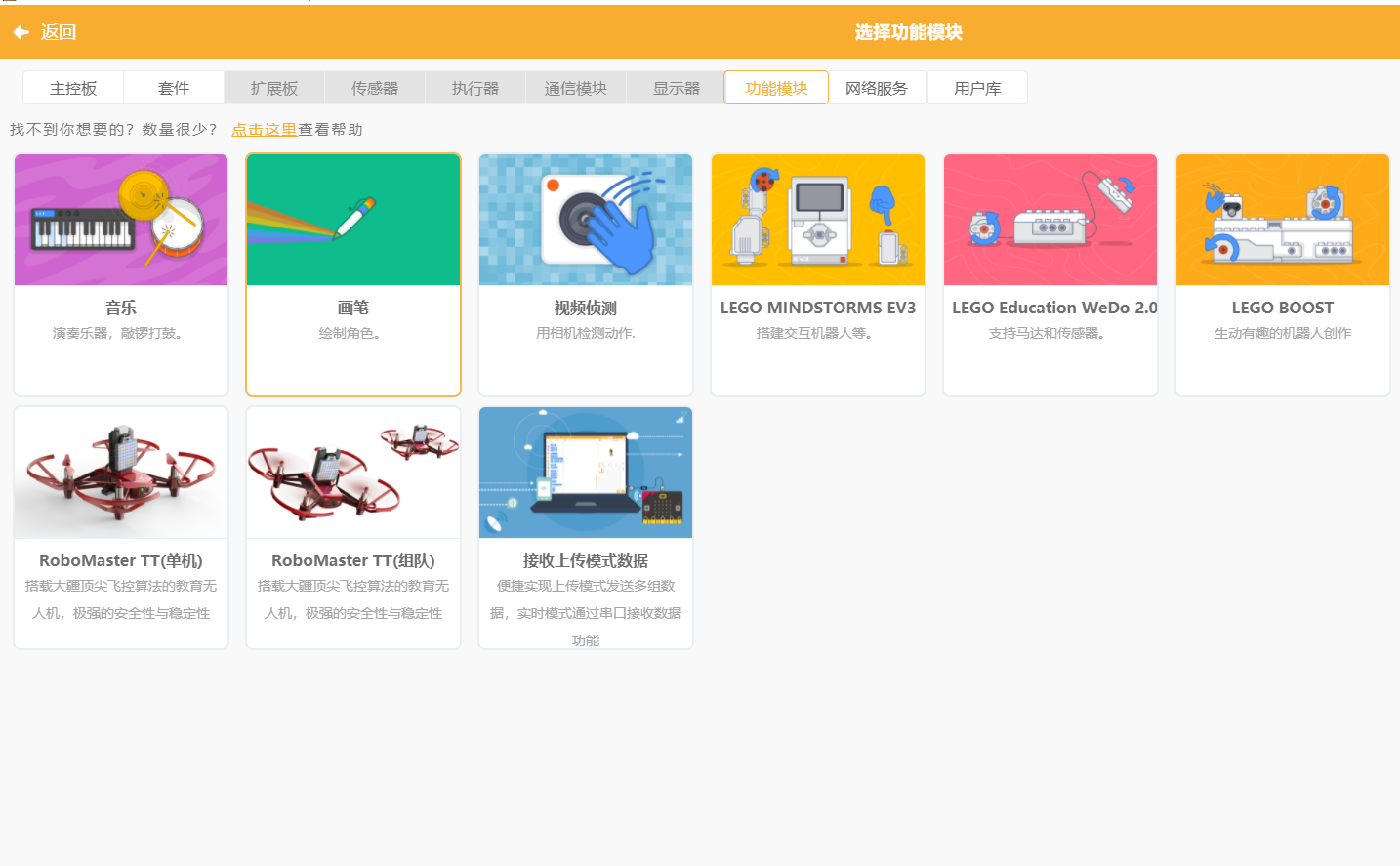
Task: Click the 绘制角色。 description text
Action: [353, 333]
